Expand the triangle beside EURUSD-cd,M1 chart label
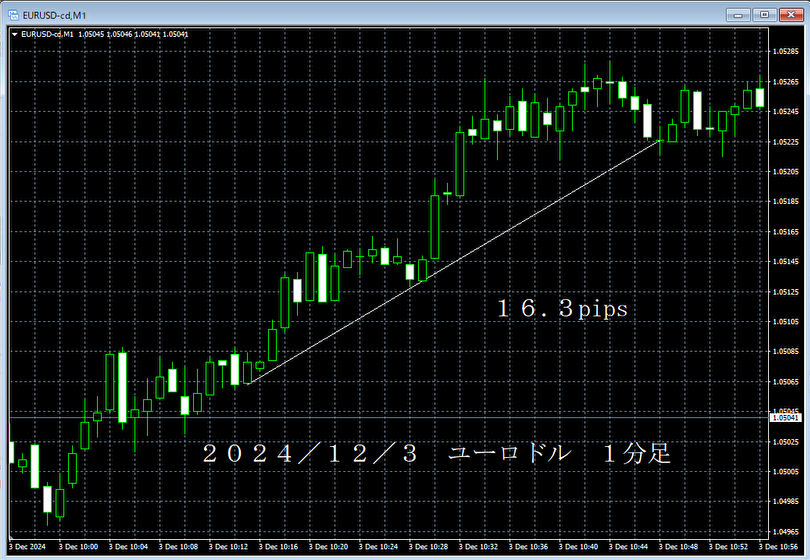 pos(14,34)
